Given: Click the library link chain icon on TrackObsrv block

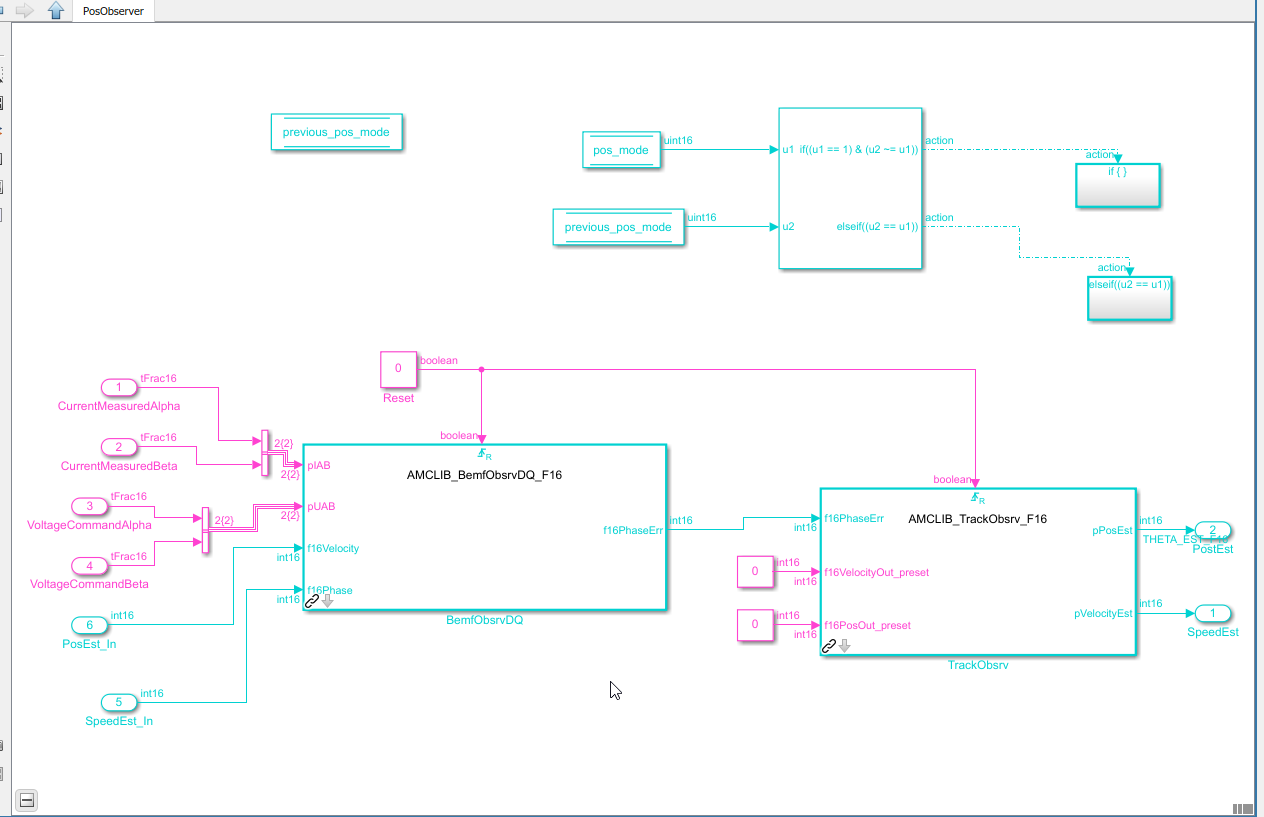Looking at the screenshot, I should pos(828,646).
